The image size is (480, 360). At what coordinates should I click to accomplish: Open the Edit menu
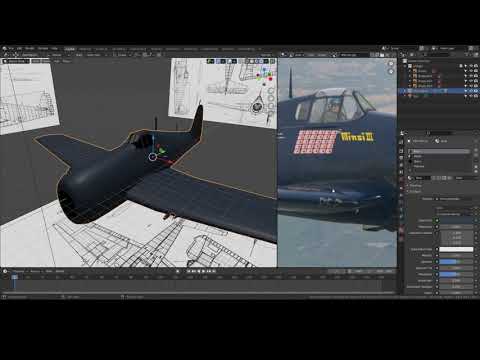tap(19, 48)
